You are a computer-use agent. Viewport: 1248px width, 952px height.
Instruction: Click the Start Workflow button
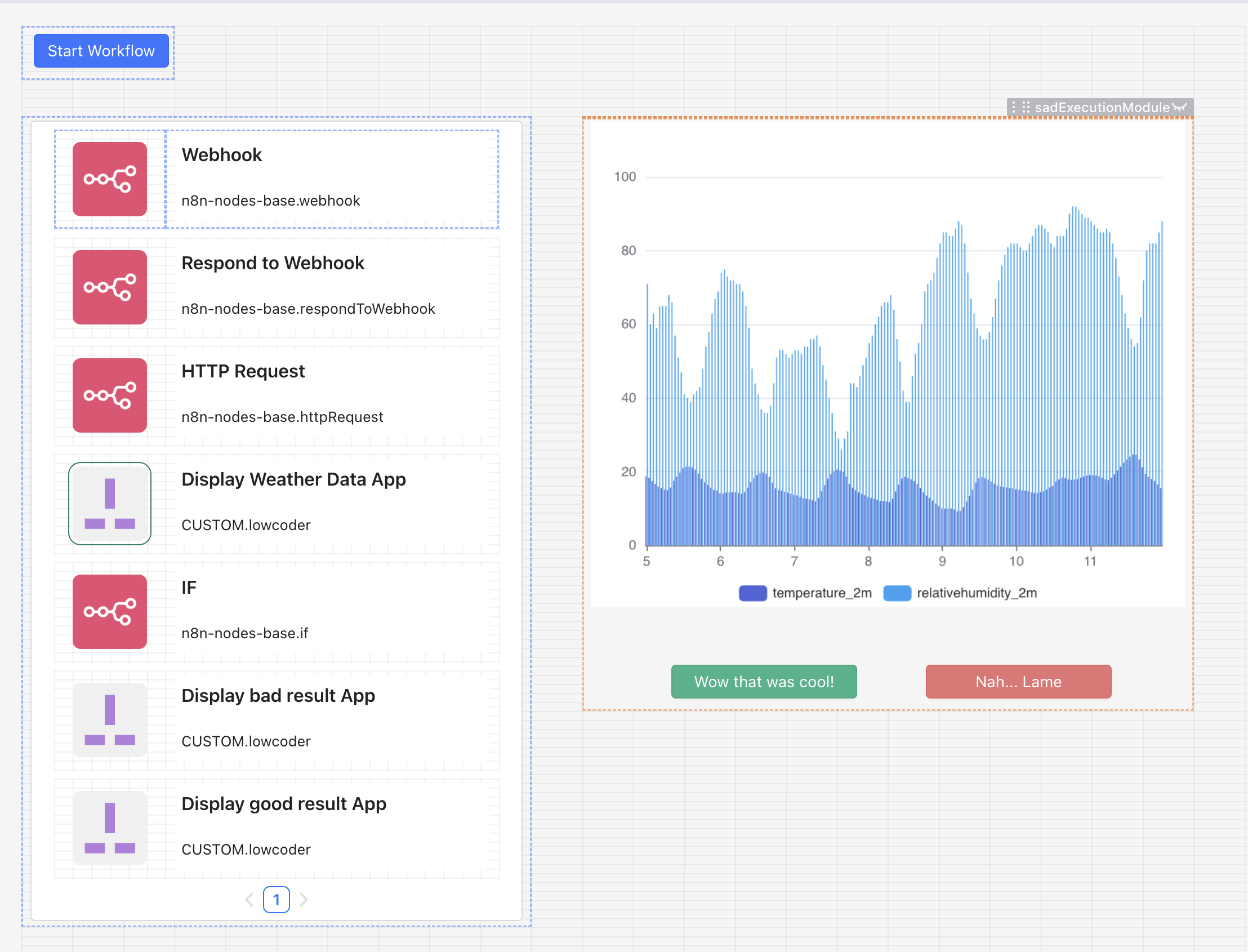click(x=101, y=51)
